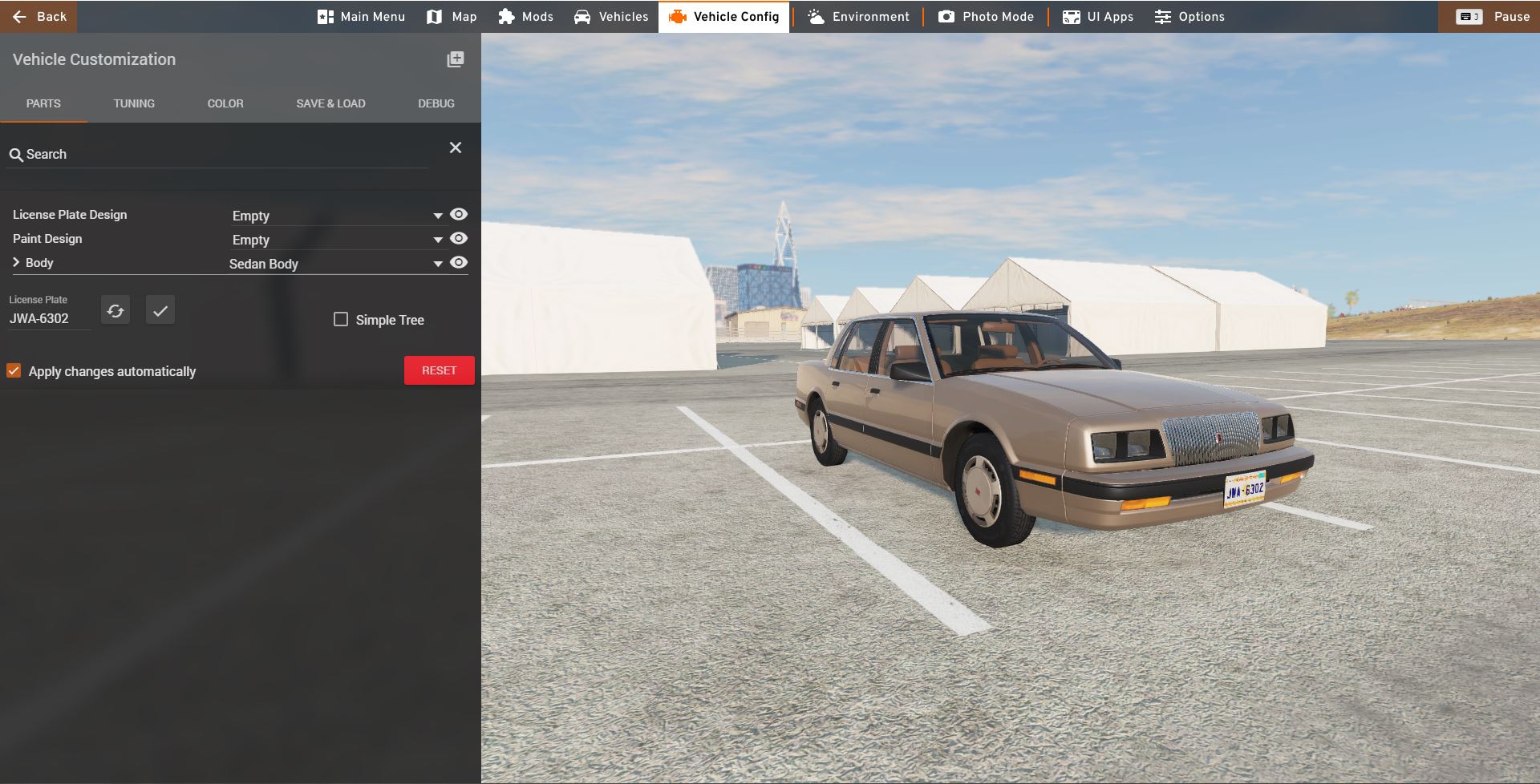This screenshot has width=1540, height=784.
Task: Switch to the TUNING tab
Action: coord(134,103)
